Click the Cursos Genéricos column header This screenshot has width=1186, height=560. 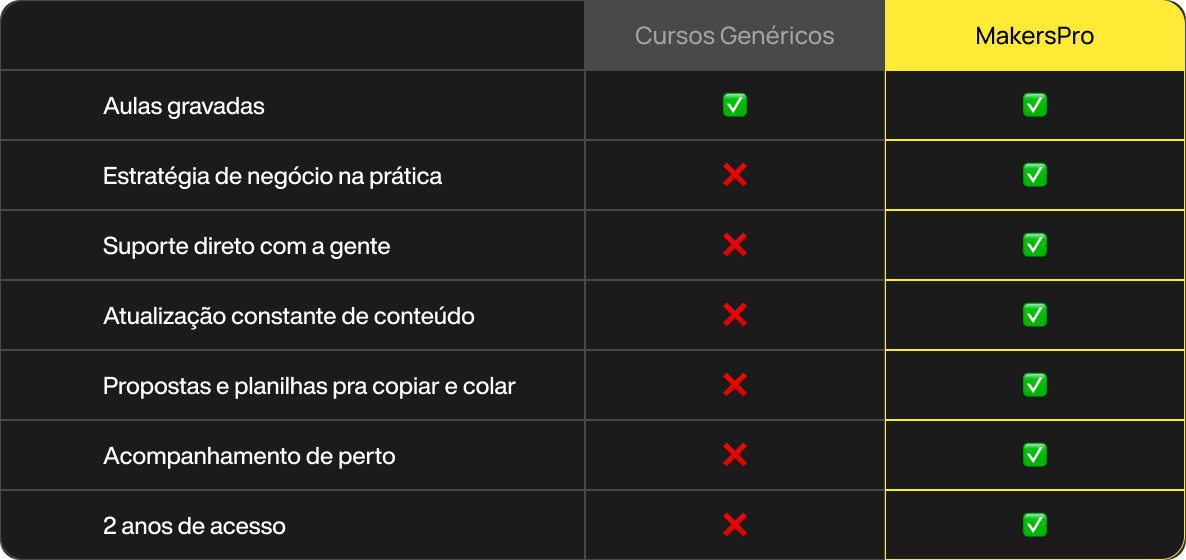point(734,36)
